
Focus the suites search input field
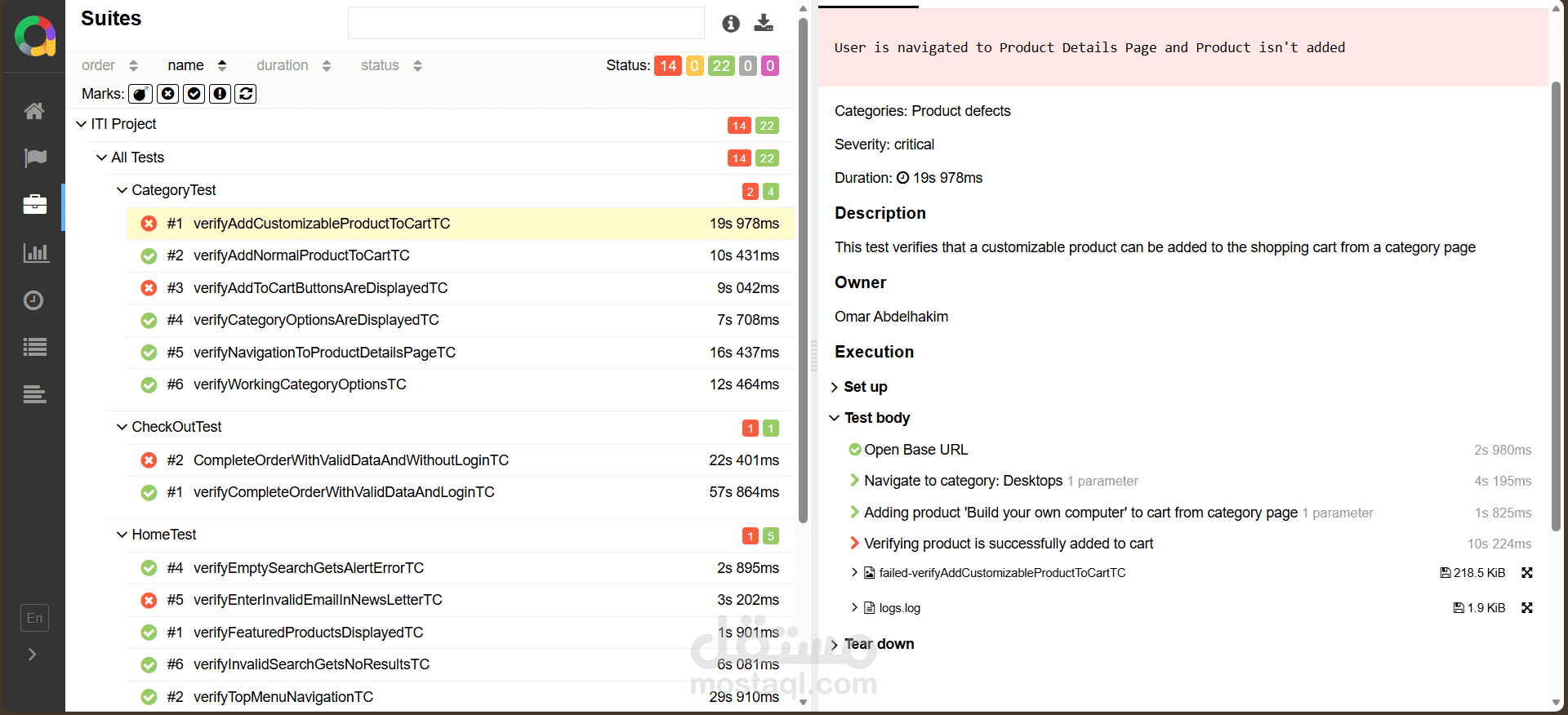point(526,23)
